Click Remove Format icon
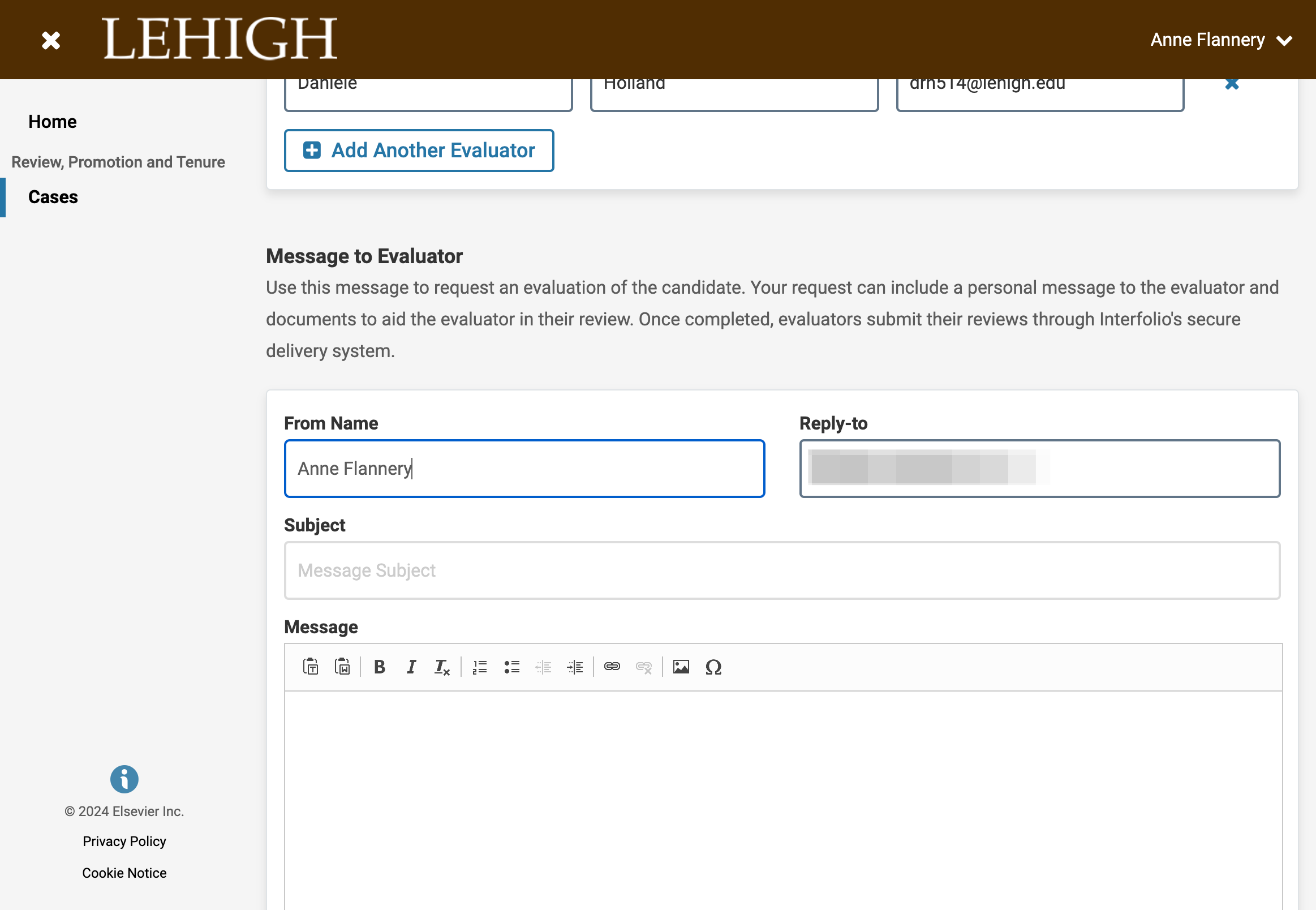 (442, 667)
